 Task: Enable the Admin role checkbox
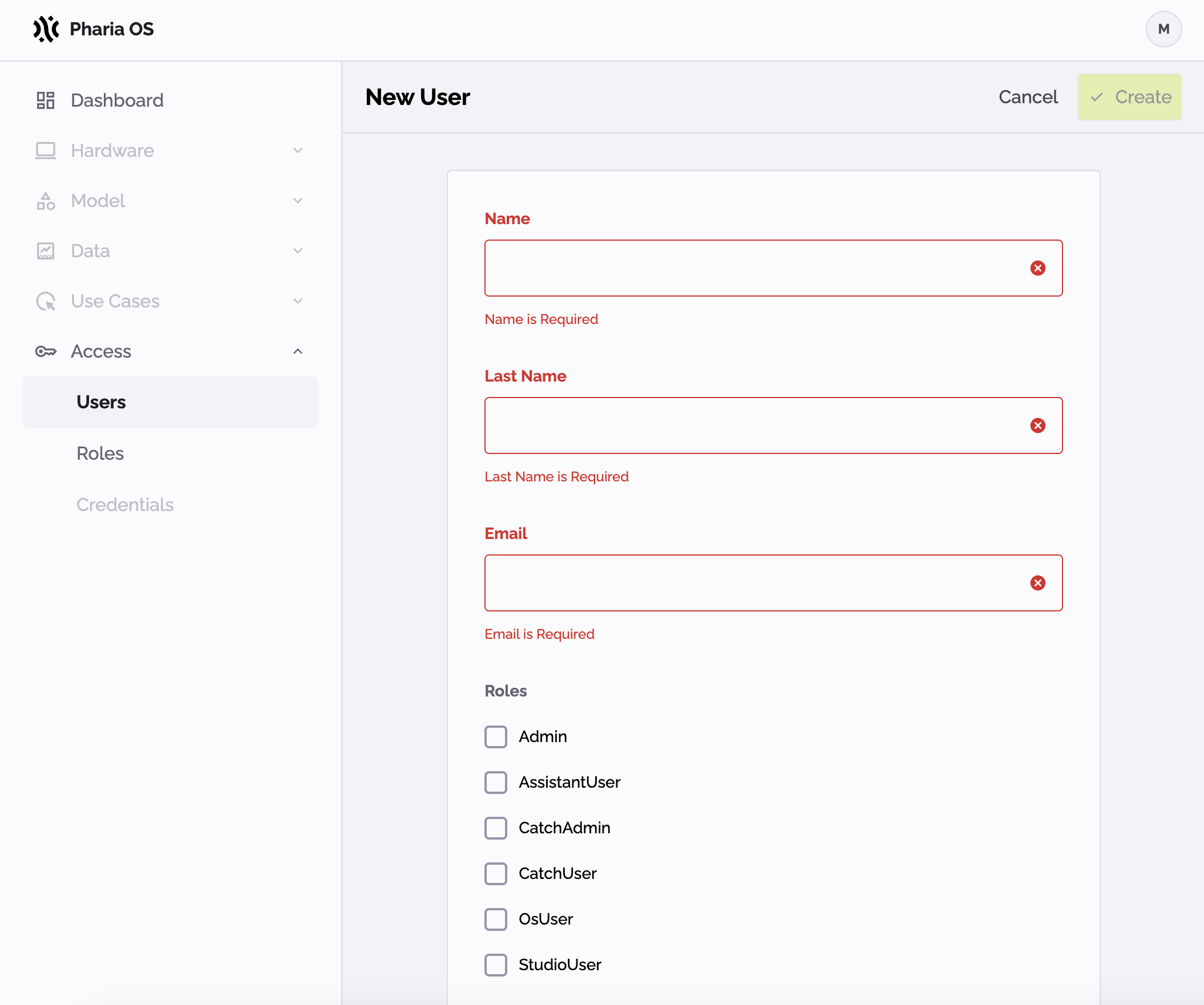pos(496,736)
